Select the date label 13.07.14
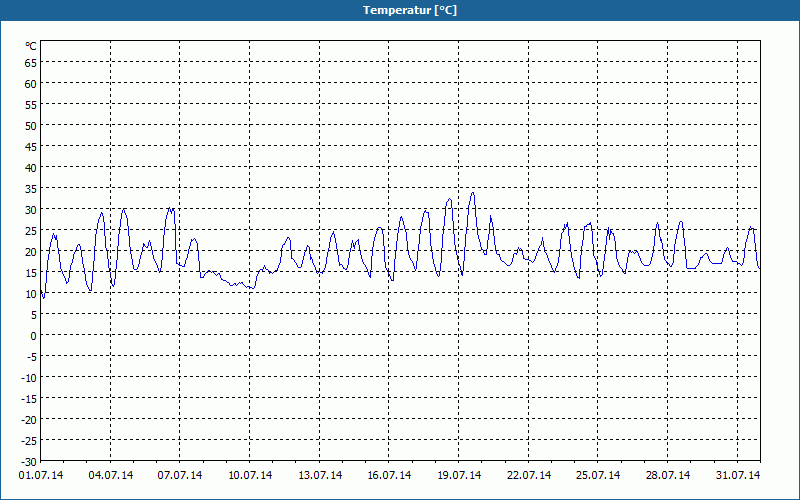Viewport: 800px width, 500px height. 320,475
